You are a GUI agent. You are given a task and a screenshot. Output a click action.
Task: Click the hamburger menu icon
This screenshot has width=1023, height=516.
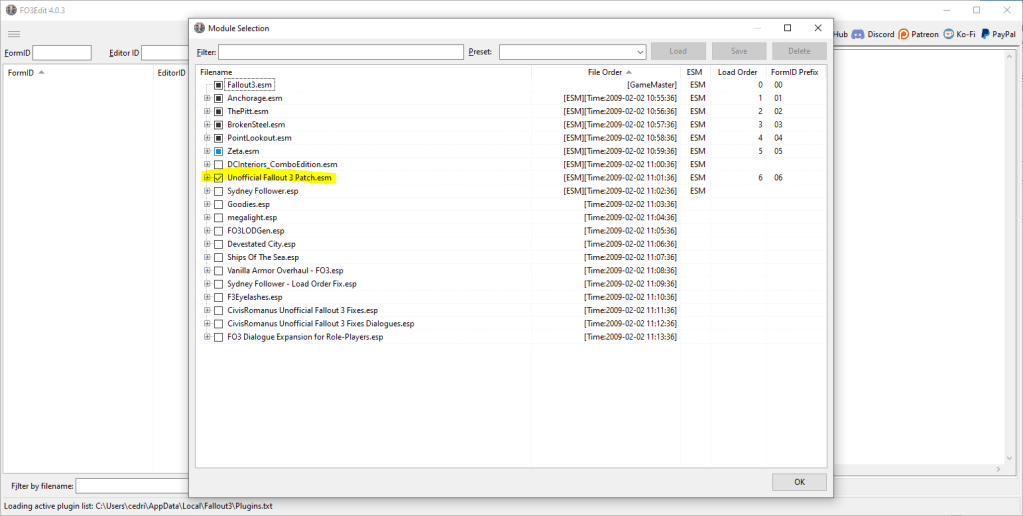(x=14, y=34)
